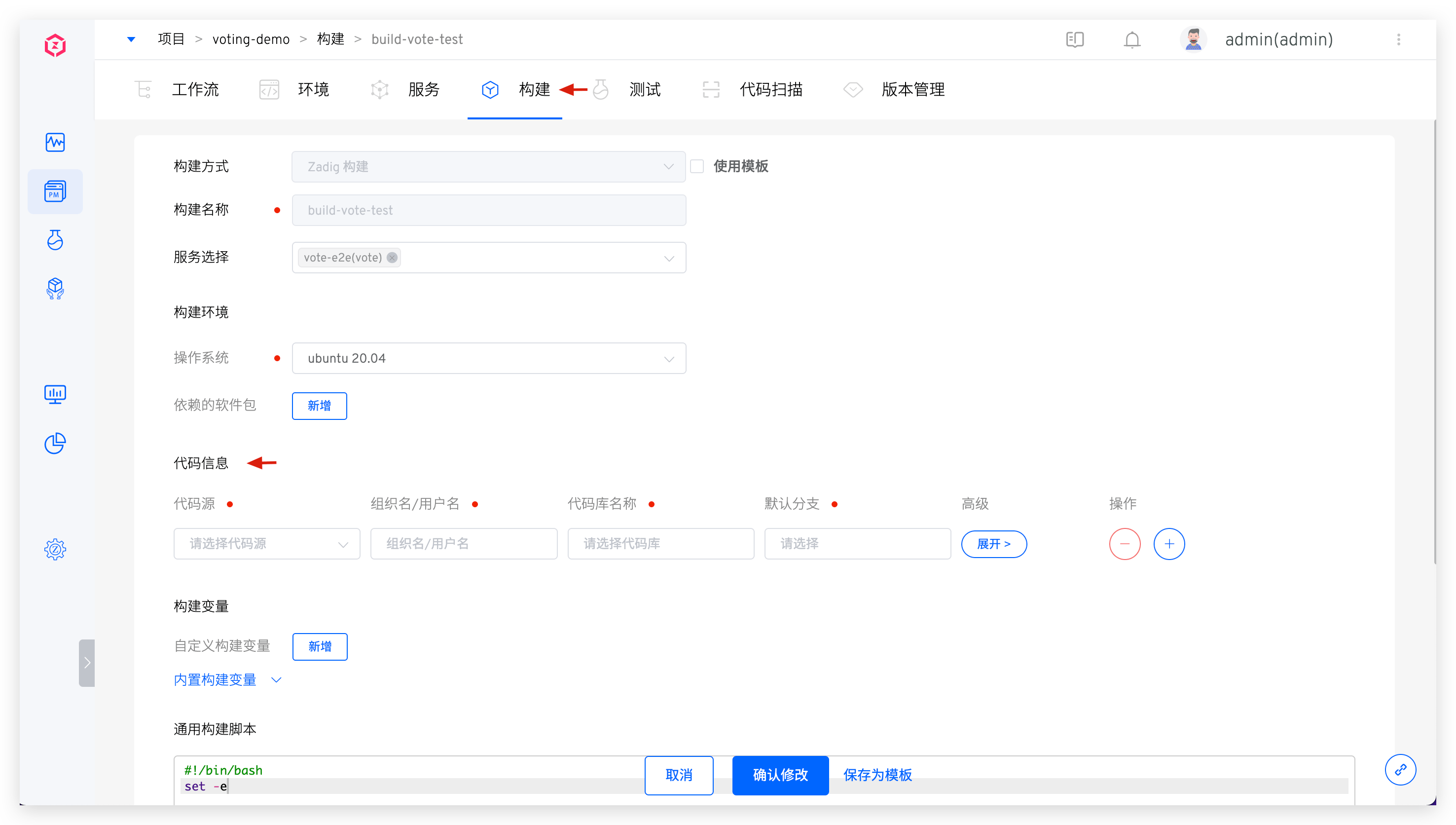Enable the 使用模板 checkbox

(x=697, y=167)
